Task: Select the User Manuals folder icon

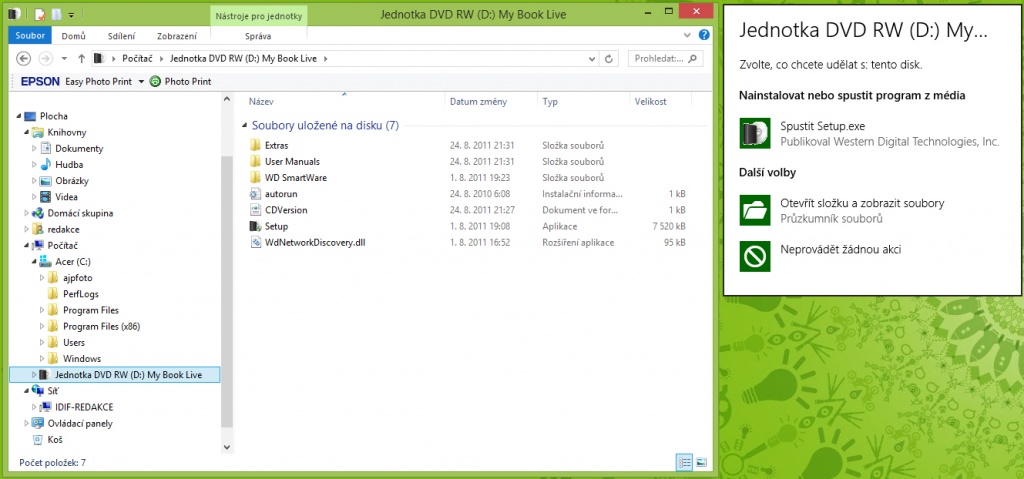Action: tap(255, 161)
